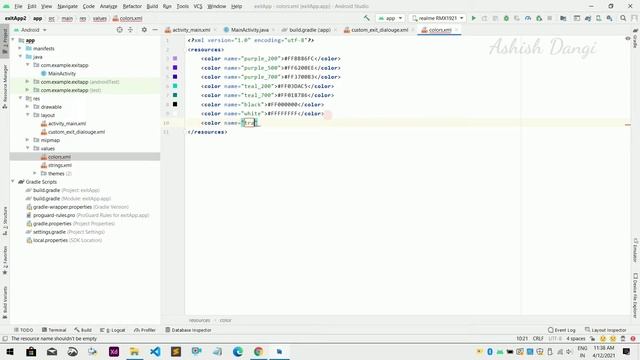Open the app run configuration dropdown

390,18
